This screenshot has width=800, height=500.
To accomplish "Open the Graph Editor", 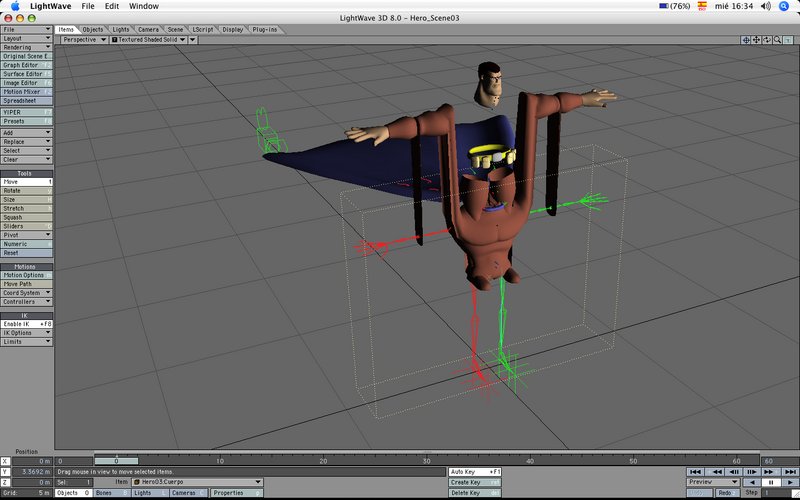I will pos(27,65).
